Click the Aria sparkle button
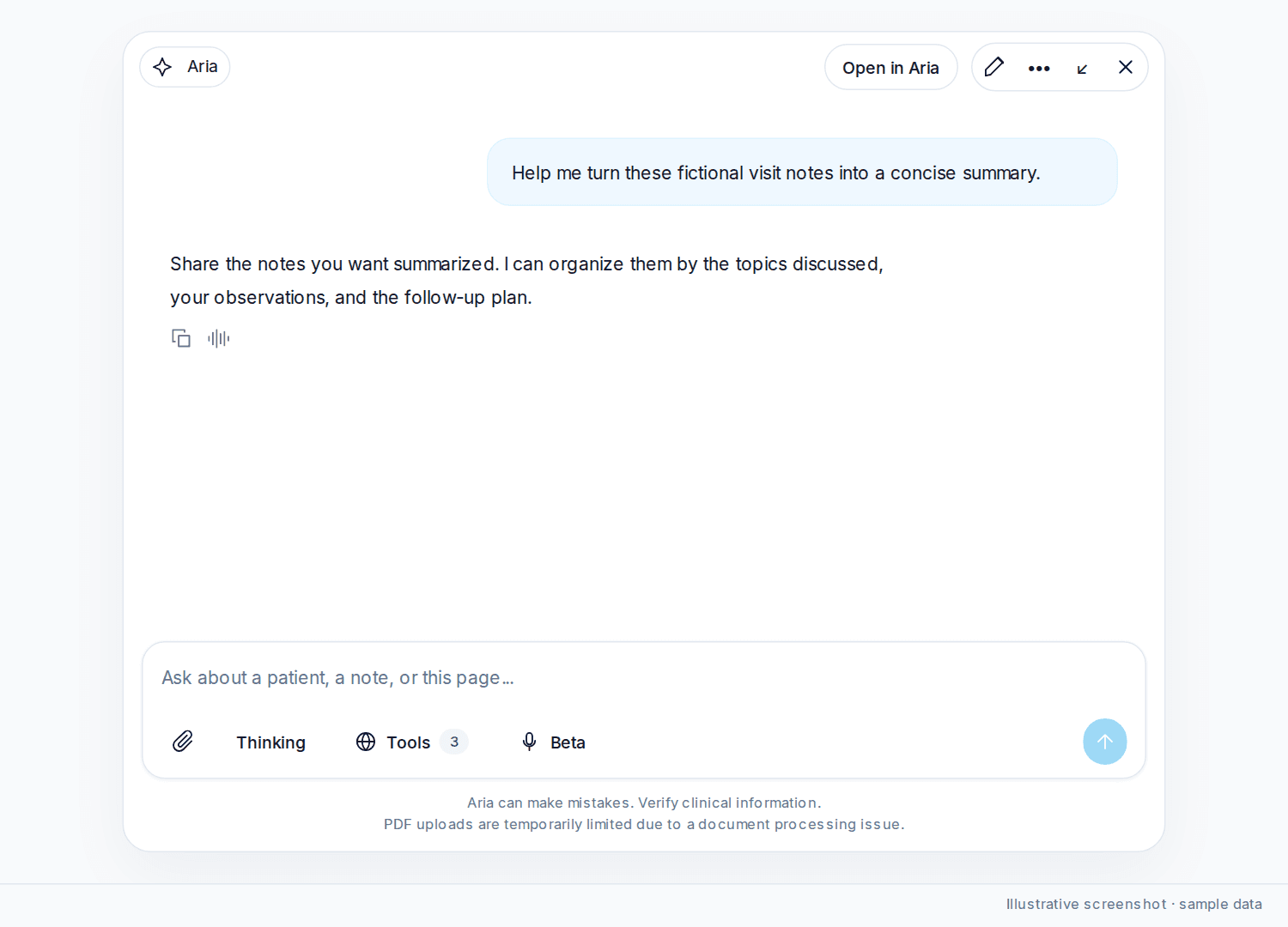Image resolution: width=1288 pixels, height=927 pixels. pyautogui.click(x=185, y=67)
